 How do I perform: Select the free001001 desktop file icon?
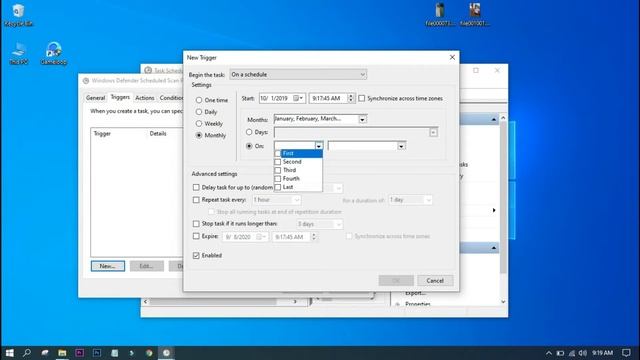(x=474, y=15)
